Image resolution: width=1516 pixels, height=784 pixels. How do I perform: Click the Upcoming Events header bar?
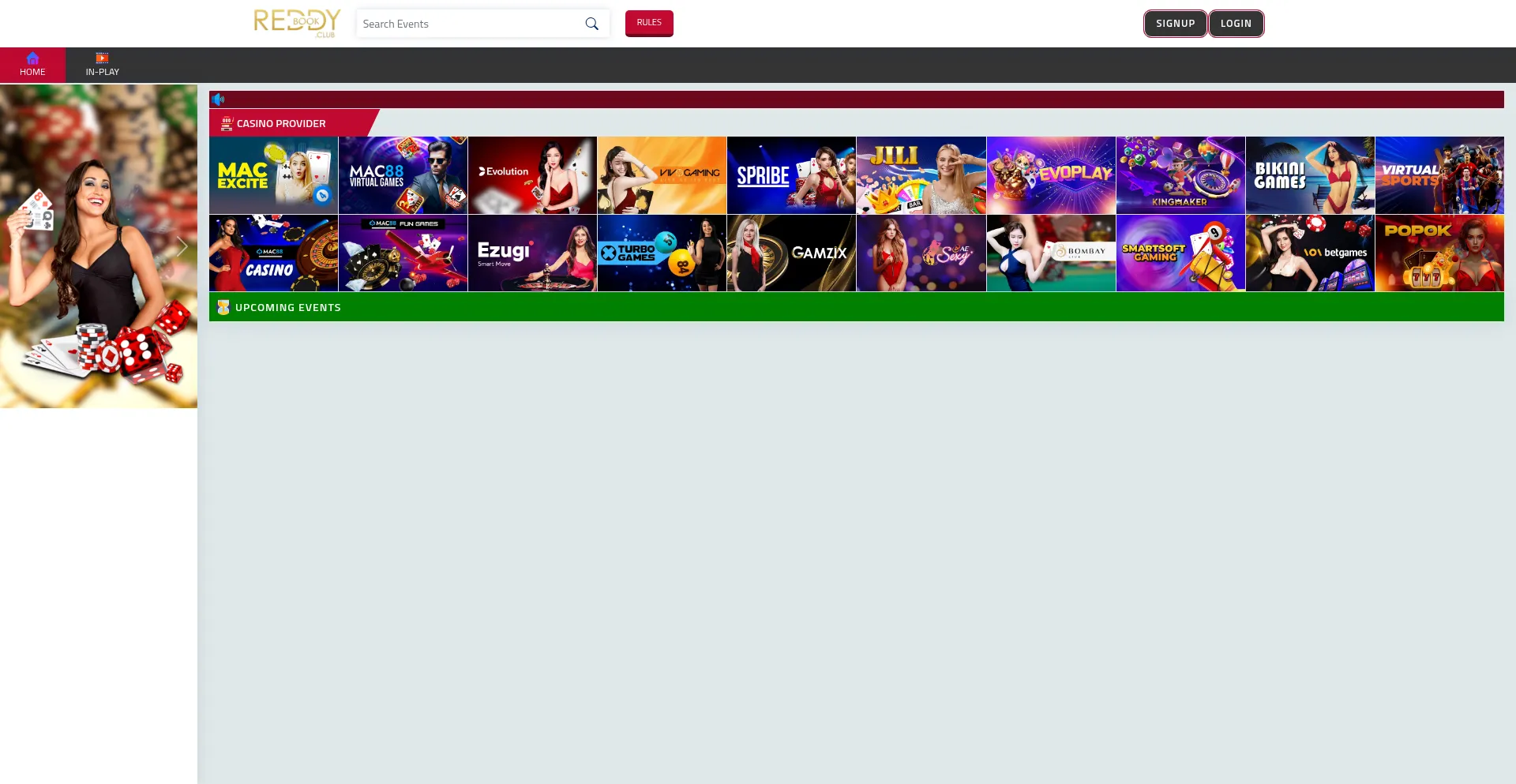click(856, 307)
